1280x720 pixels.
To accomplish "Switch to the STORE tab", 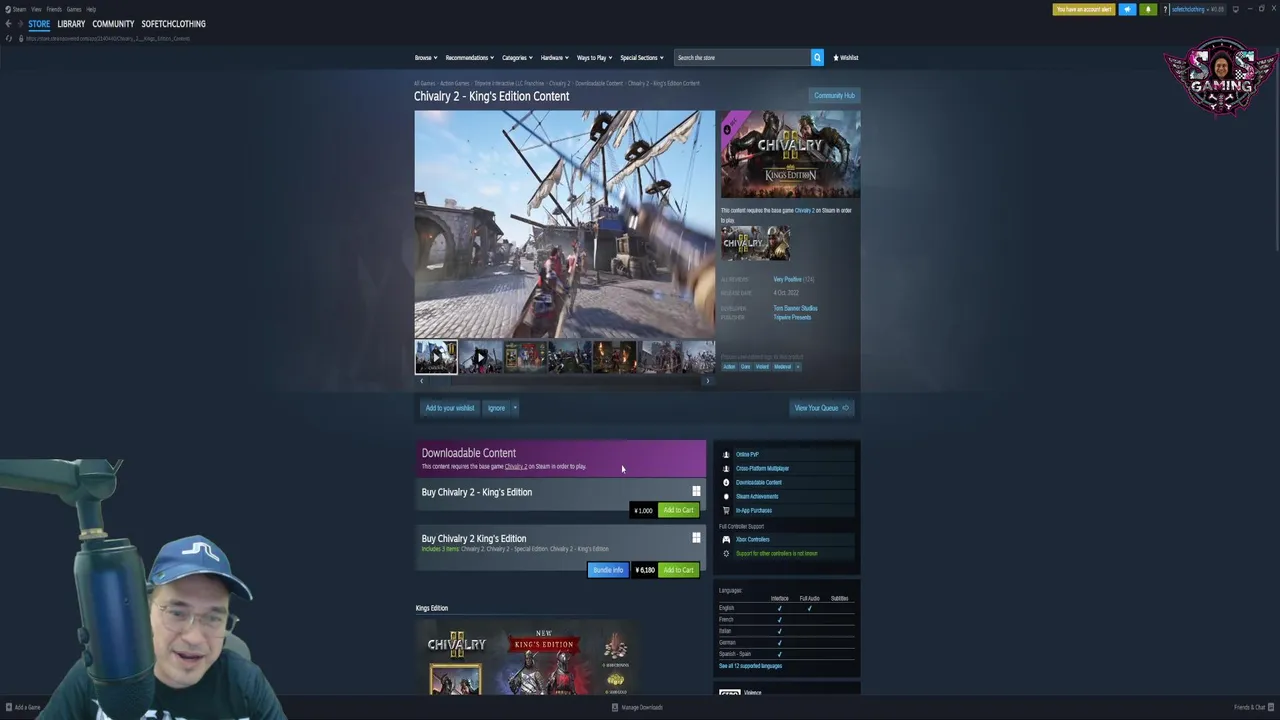I will pos(39,24).
